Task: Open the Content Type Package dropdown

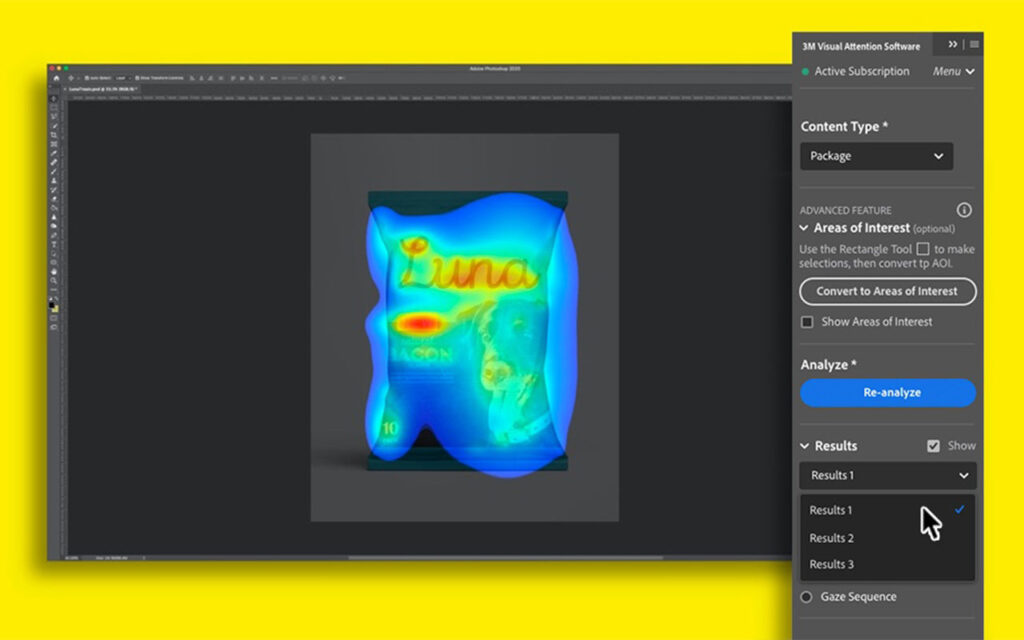Action: pos(876,156)
